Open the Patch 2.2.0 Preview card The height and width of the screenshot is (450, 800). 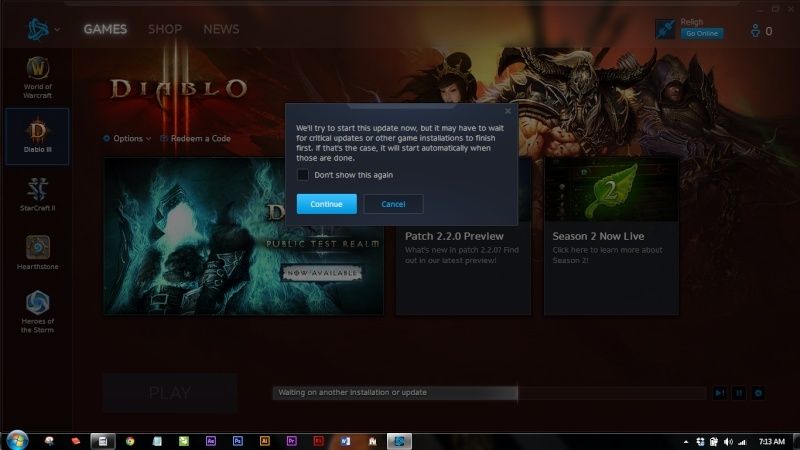pyautogui.click(x=463, y=269)
